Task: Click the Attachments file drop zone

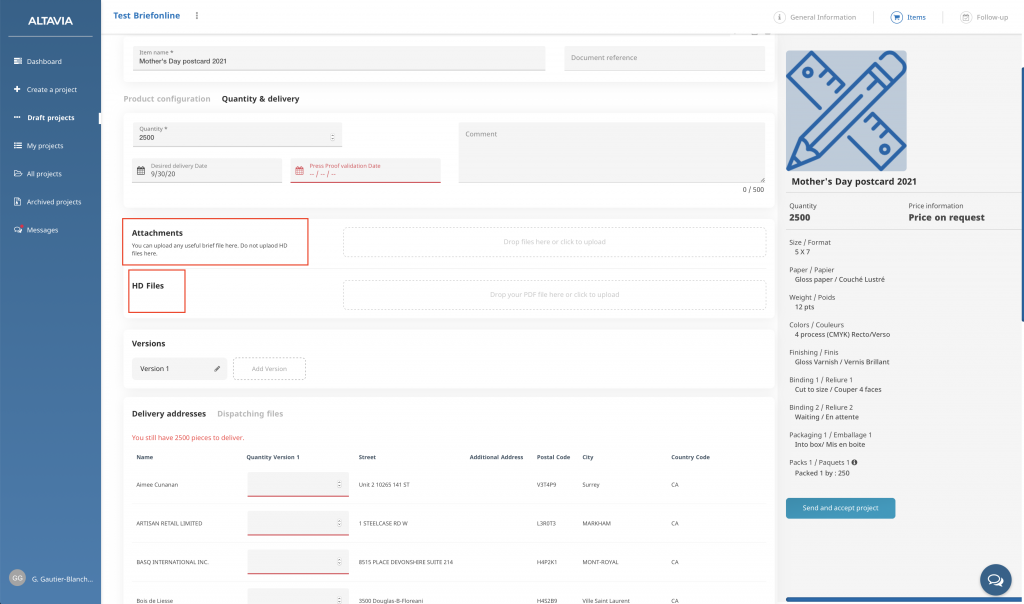Action: [x=554, y=242]
